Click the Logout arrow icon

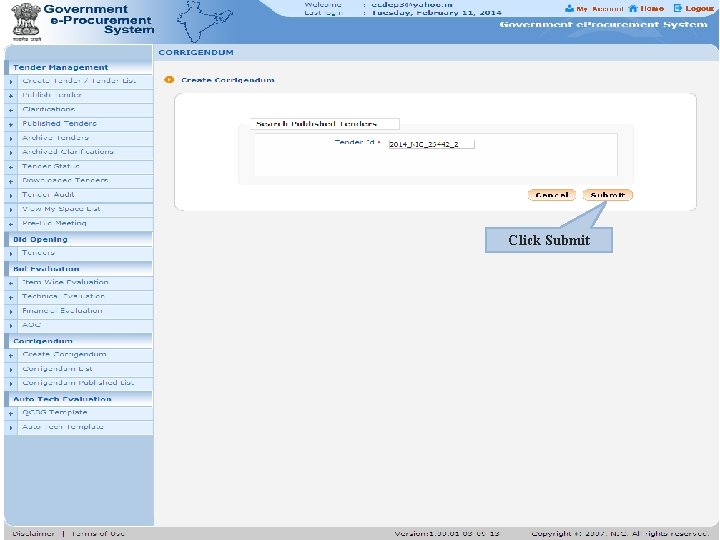[678, 8]
